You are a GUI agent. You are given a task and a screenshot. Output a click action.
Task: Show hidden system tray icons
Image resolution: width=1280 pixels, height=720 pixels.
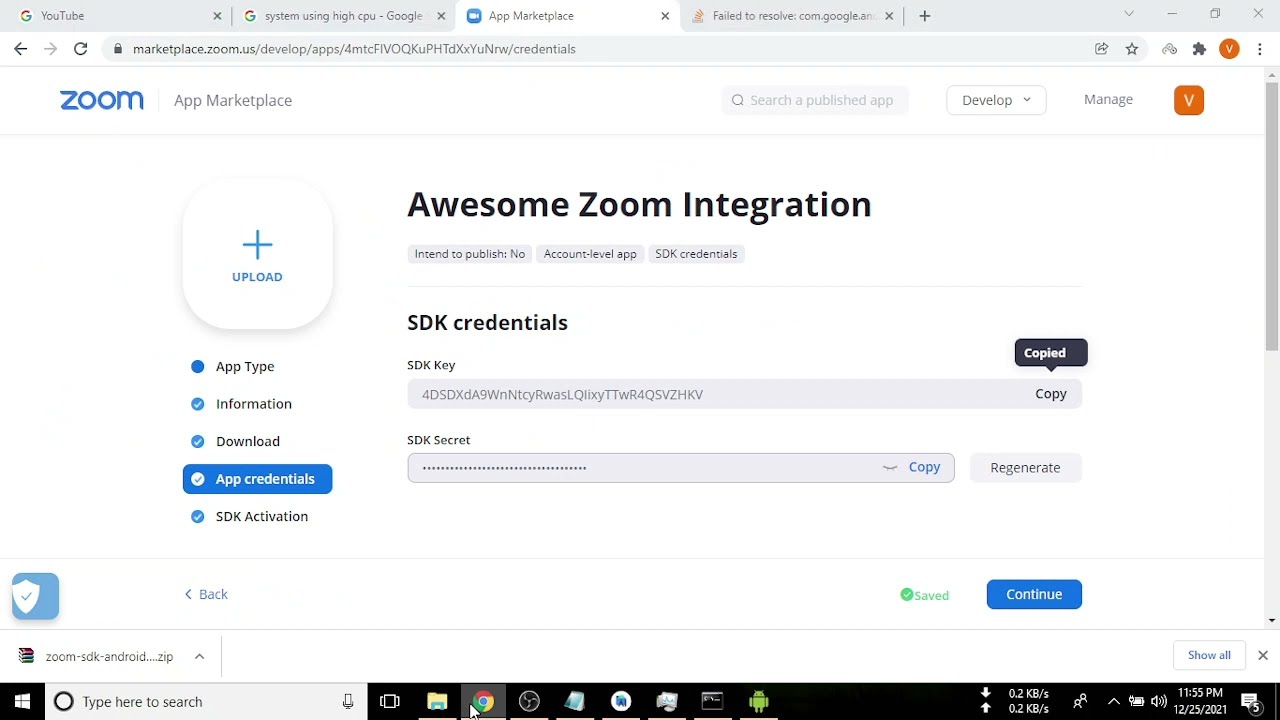coord(1113,702)
